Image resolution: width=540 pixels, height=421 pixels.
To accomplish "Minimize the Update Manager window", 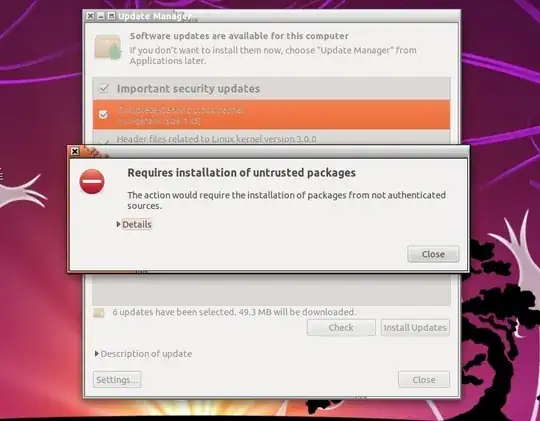I will pos(101,16).
